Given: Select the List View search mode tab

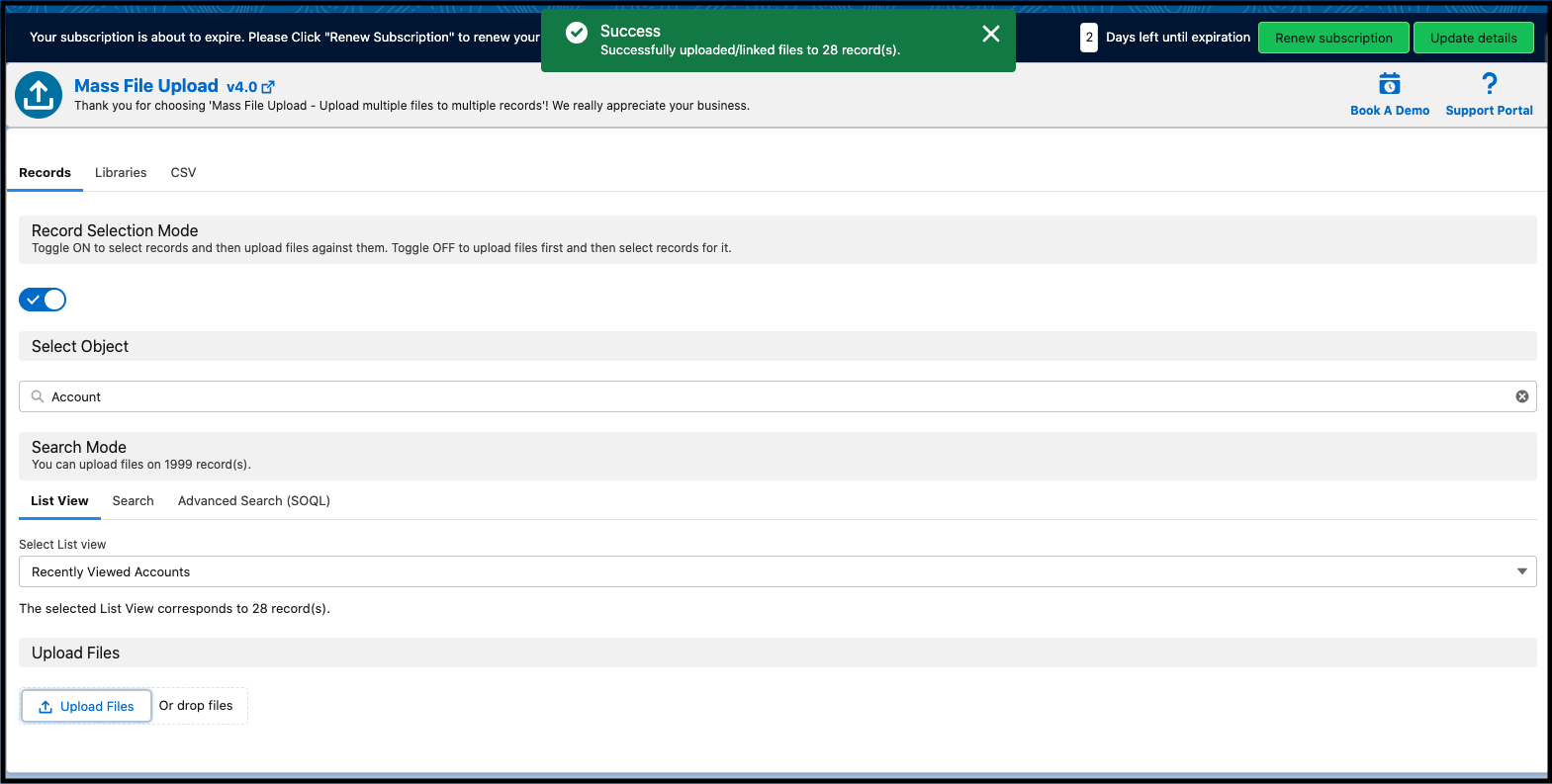Looking at the screenshot, I should click(x=59, y=501).
